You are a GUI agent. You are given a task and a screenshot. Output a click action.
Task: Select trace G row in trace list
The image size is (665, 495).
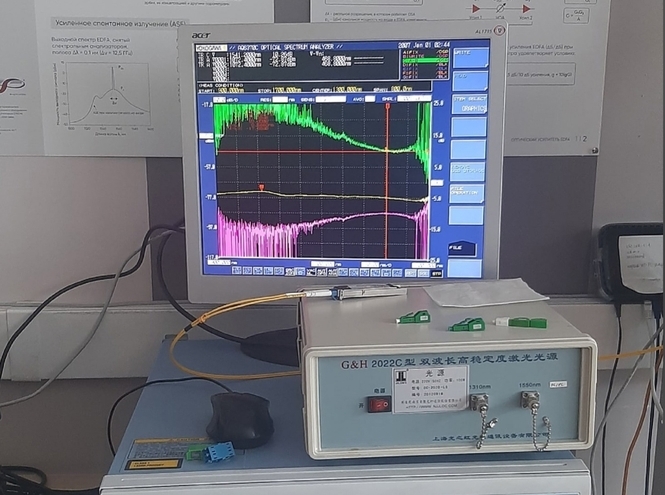tap(425, 78)
